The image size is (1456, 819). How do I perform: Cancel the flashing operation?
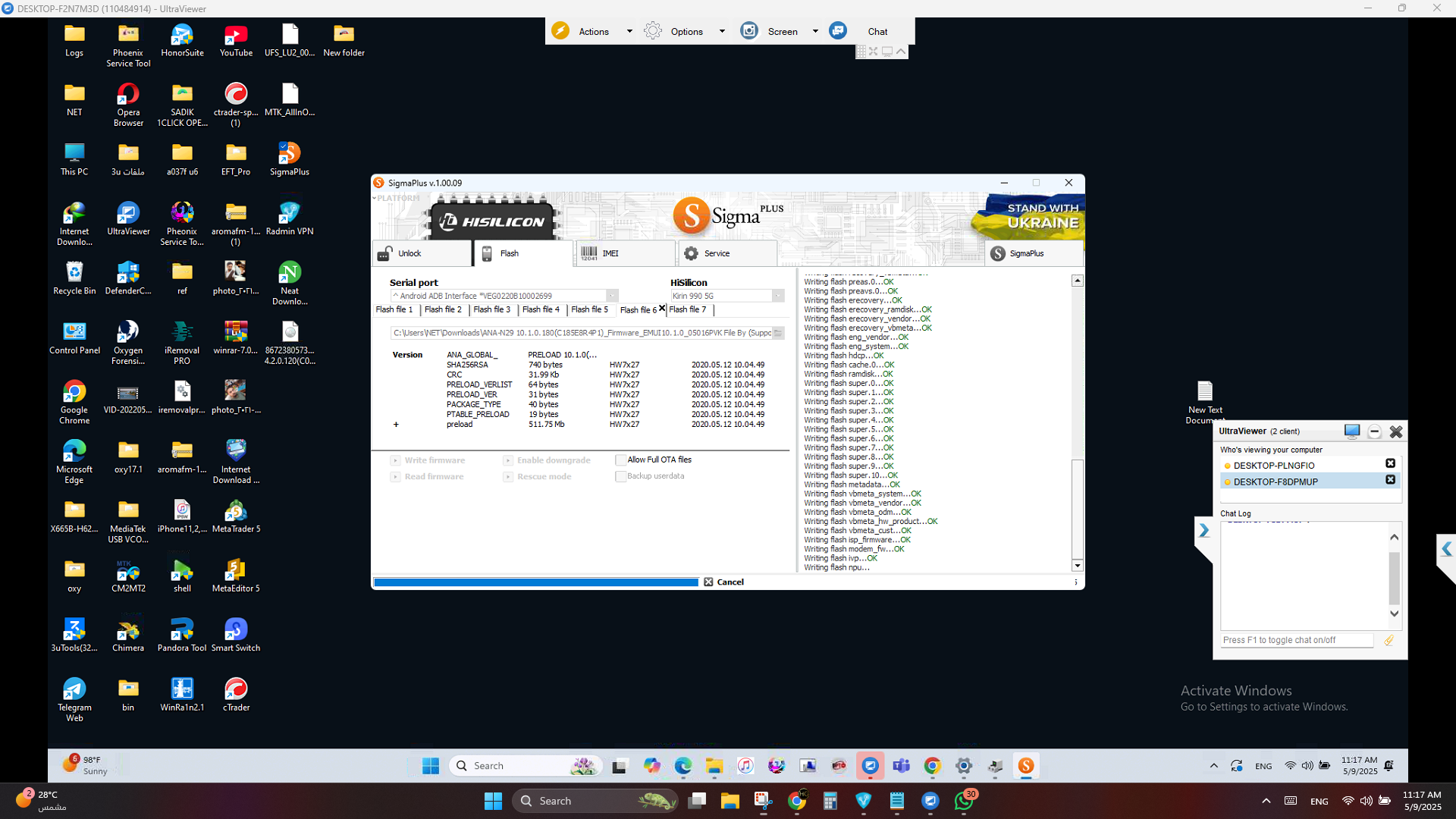[724, 582]
